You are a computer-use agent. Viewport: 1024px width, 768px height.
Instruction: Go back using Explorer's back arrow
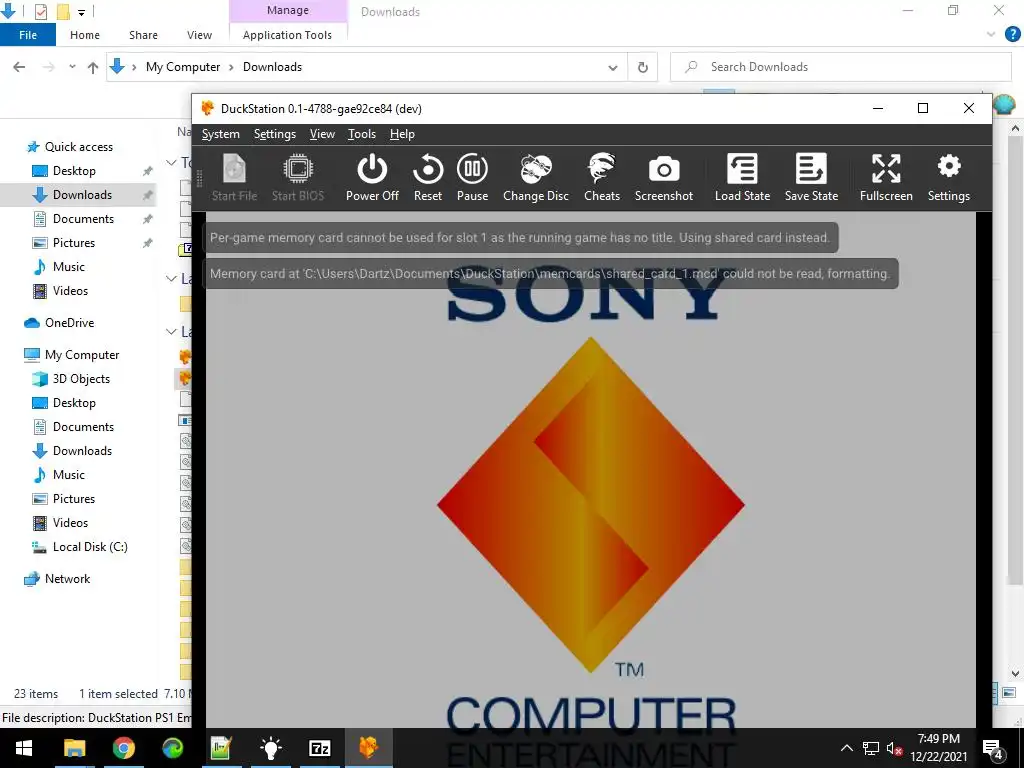(x=19, y=67)
